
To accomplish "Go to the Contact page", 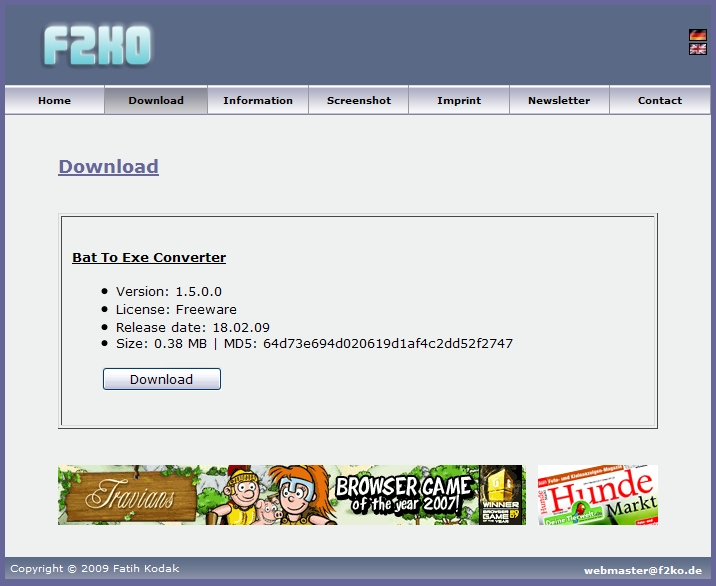I will (660, 100).
